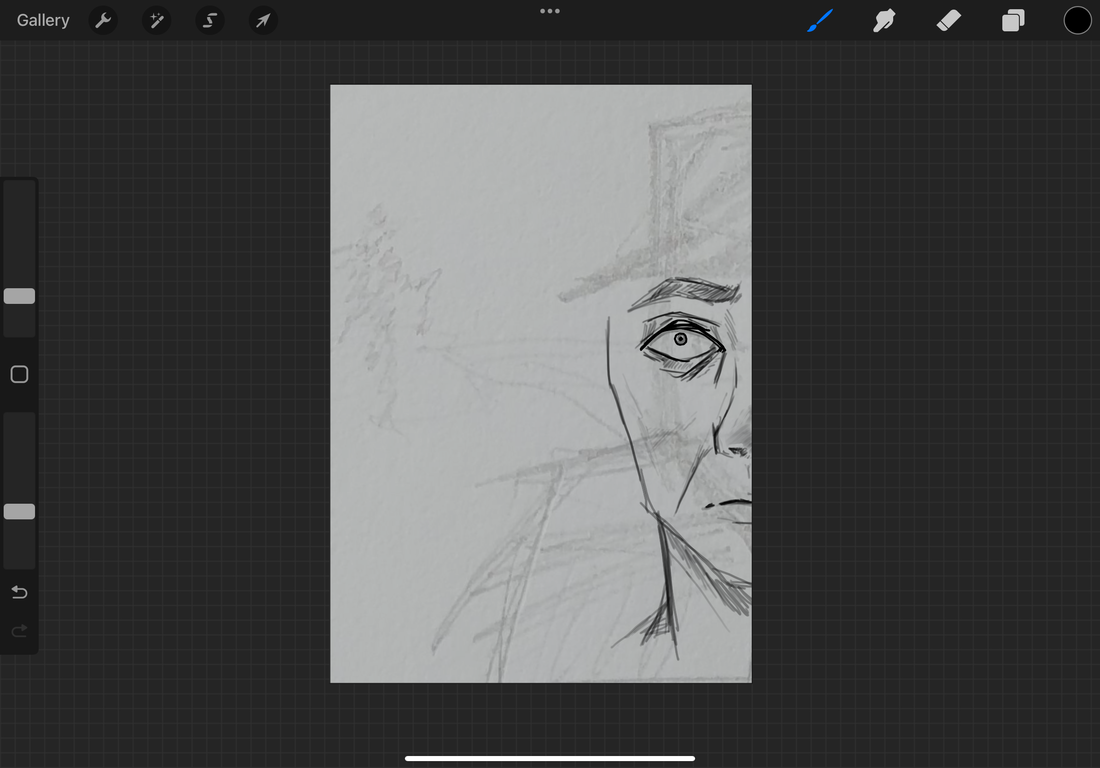Click the brush opacity slider handle

[19, 512]
